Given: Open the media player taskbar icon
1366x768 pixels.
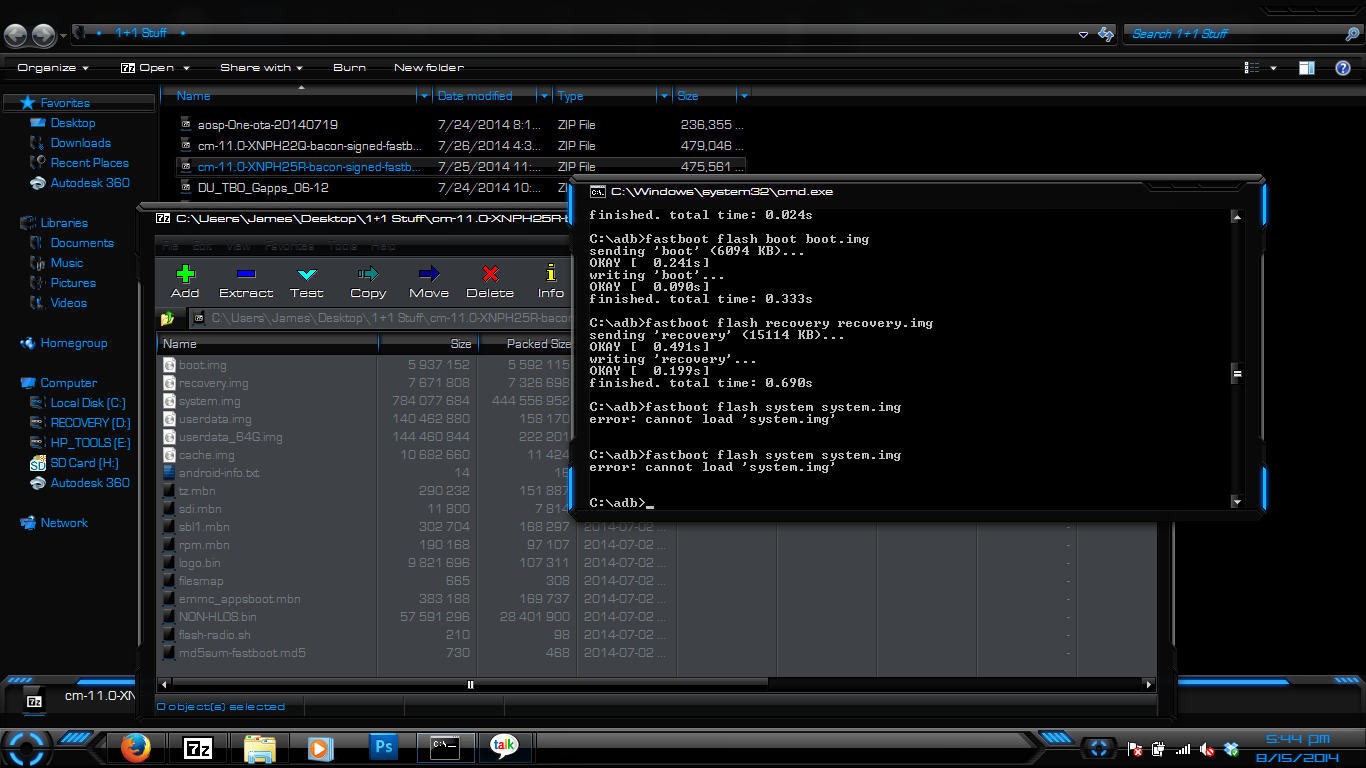Looking at the screenshot, I should 320,747.
